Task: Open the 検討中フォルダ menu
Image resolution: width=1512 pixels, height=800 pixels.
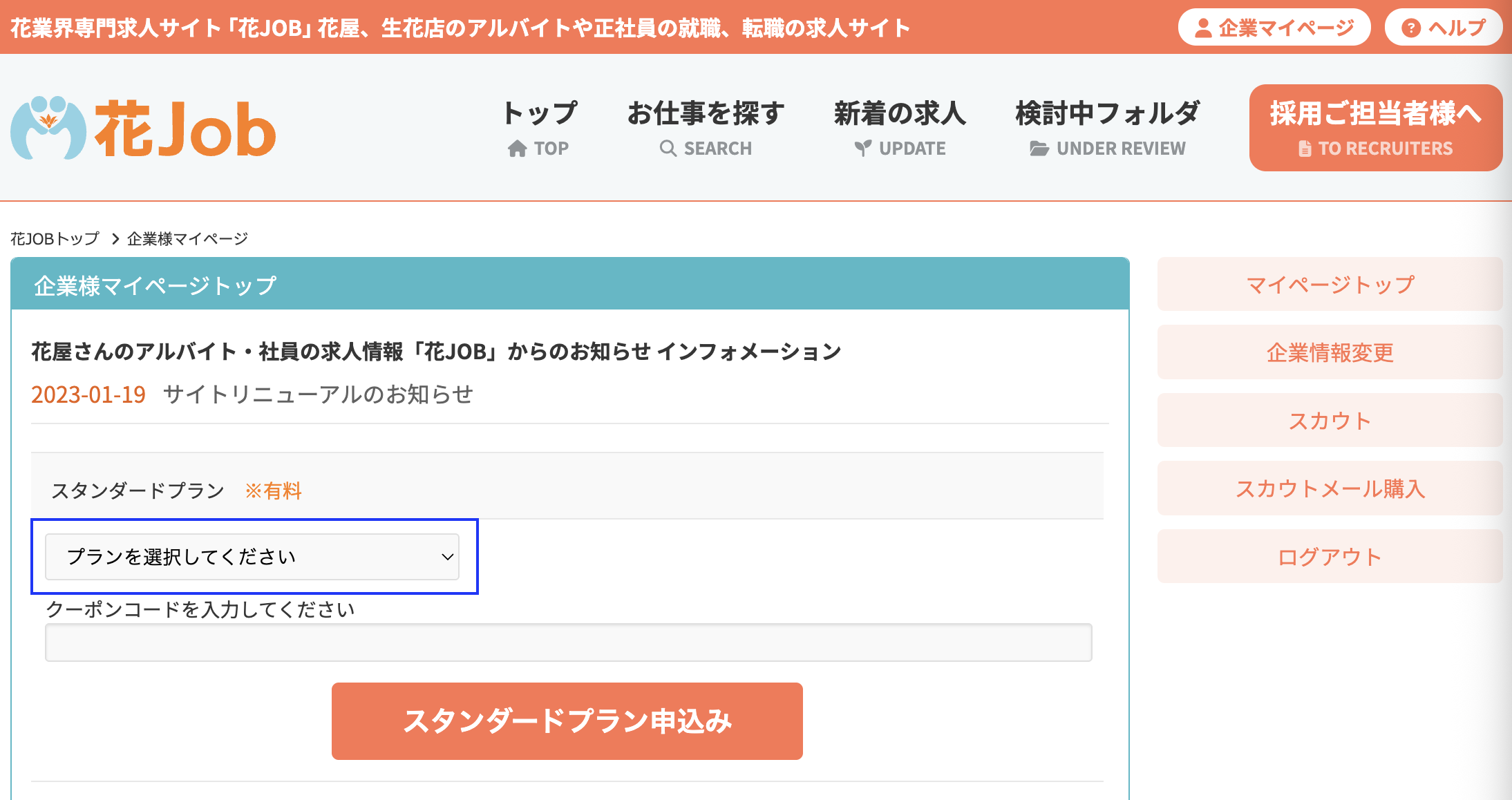Action: (x=1107, y=114)
